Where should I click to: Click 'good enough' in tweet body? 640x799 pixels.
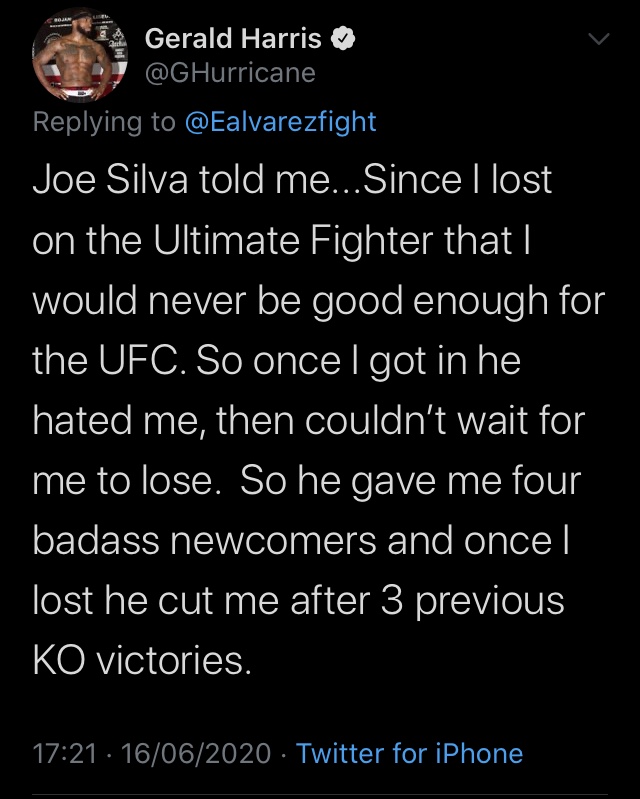click(430, 302)
